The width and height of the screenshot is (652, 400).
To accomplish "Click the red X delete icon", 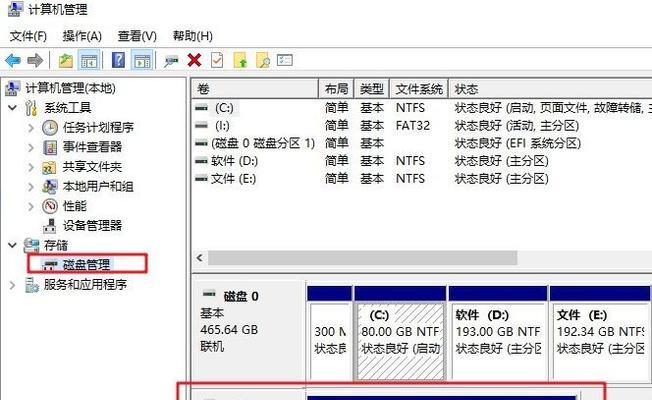I will [194, 60].
